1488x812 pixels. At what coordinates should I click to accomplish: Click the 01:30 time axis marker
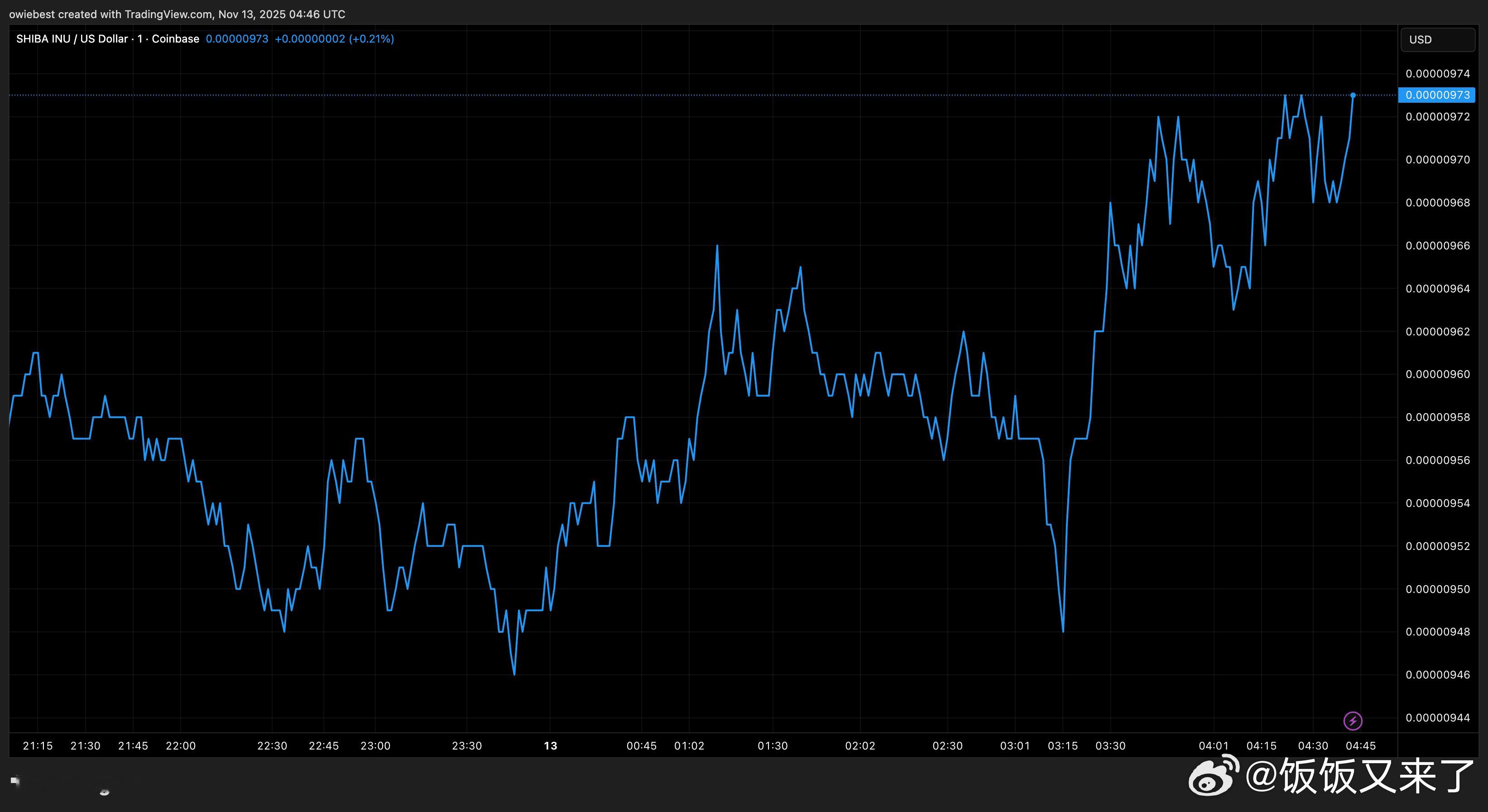[773, 745]
